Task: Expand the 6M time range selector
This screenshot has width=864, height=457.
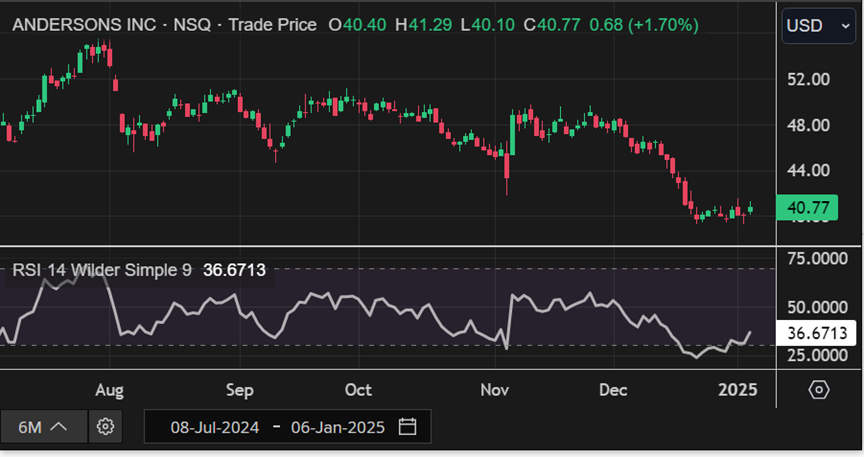Action: click(43, 427)
